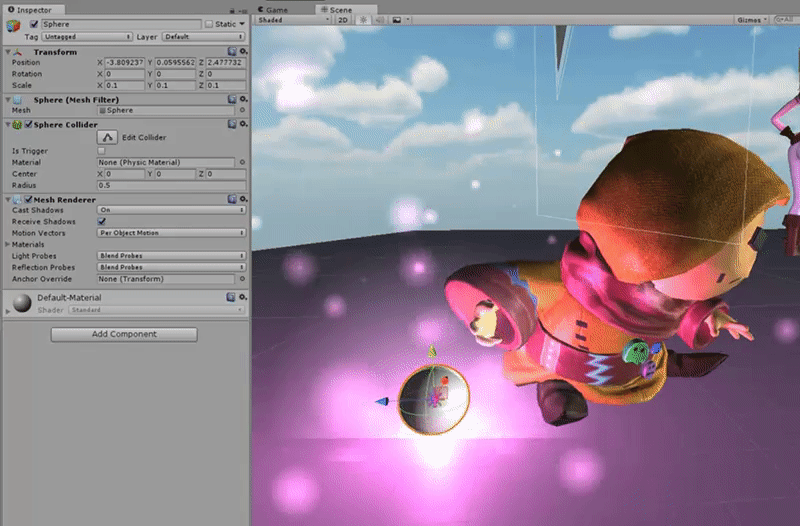Open the Static flags dropdown arrow
Viewport: 800px width, 526px height.
[x=242, y=24]
